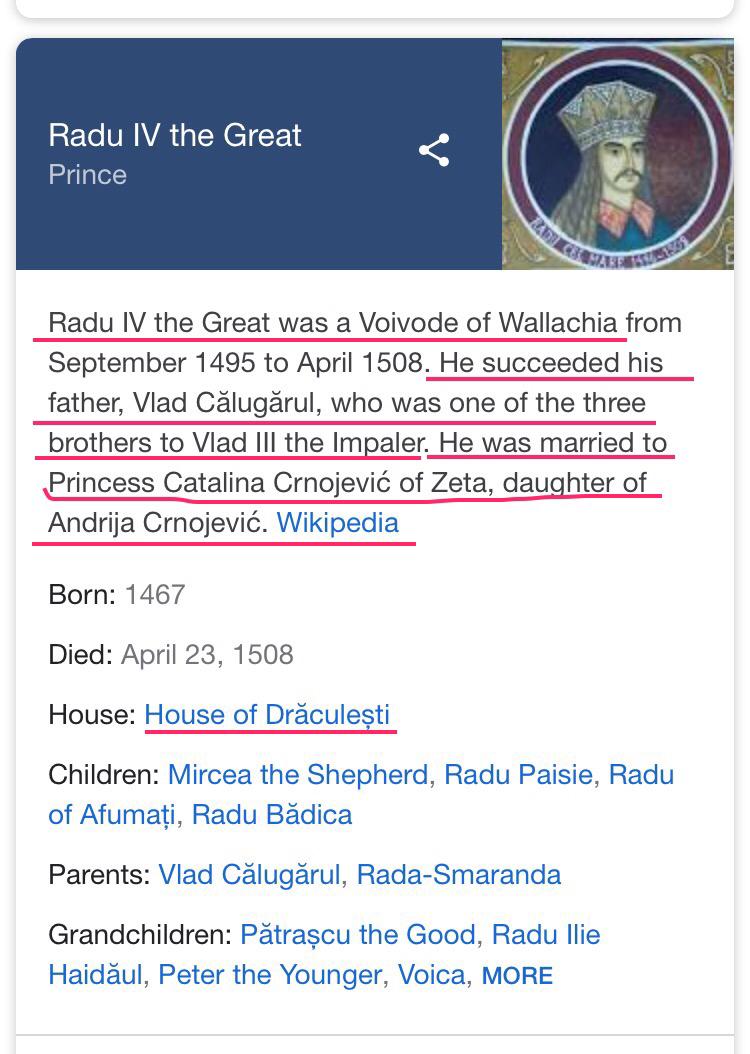Tap the description paragraph text

click(366, 423)
